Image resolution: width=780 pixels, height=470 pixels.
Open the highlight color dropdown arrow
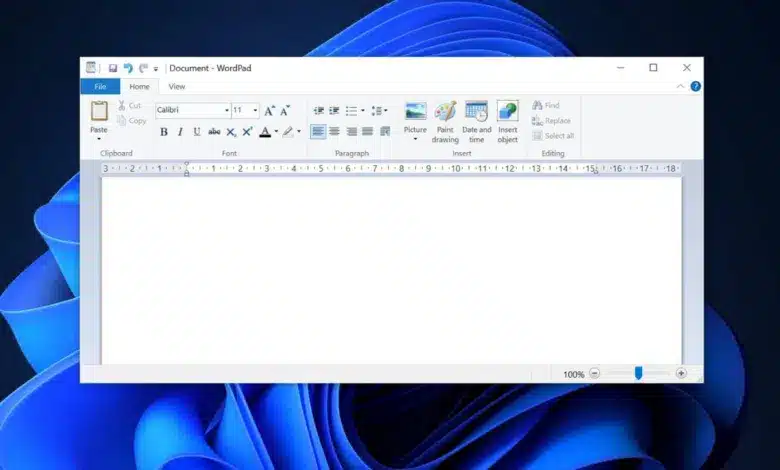tap(298, 132)
